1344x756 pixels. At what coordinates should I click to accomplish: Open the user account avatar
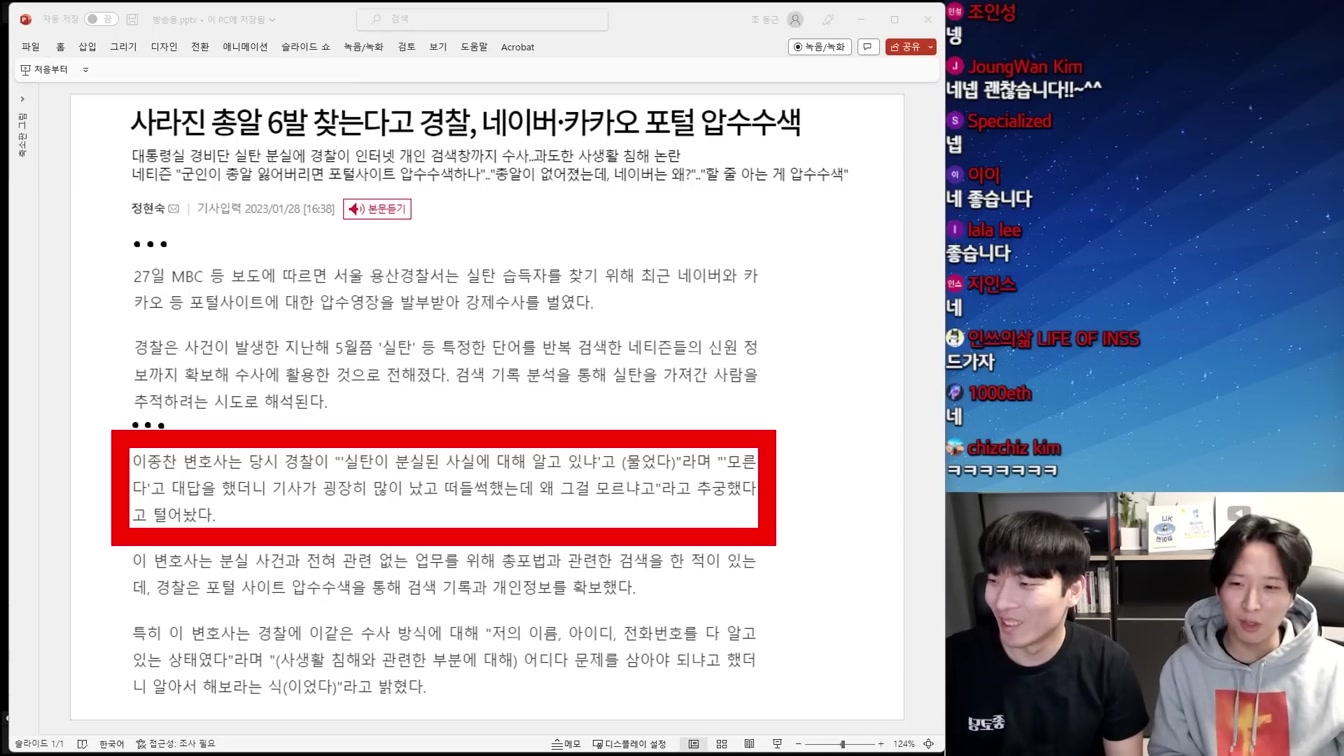tap(795, 19)
